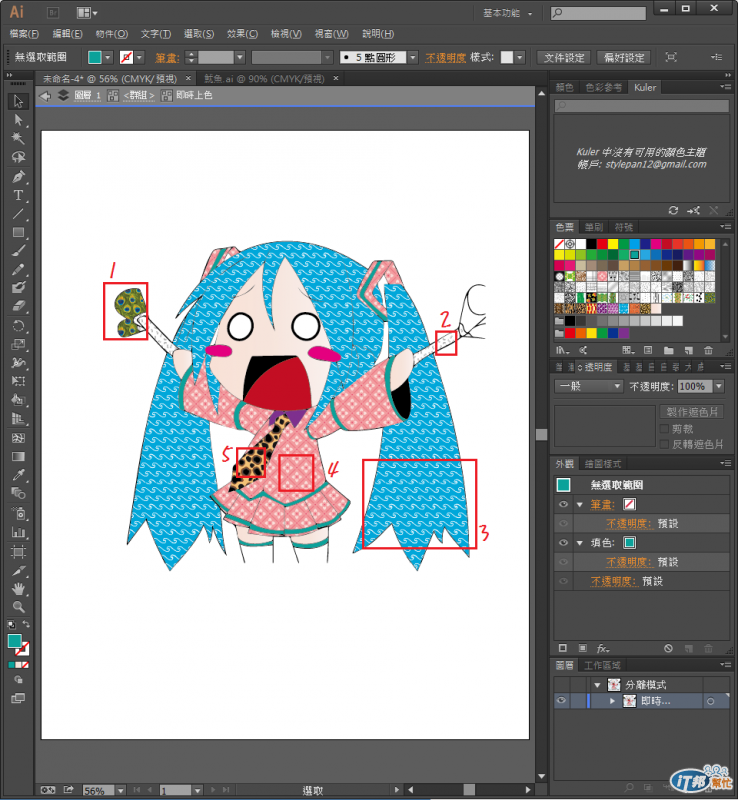Screen dimensions: 738x800
Task: Select the Paintbrush tool
Action: click(x=18, y=251)
